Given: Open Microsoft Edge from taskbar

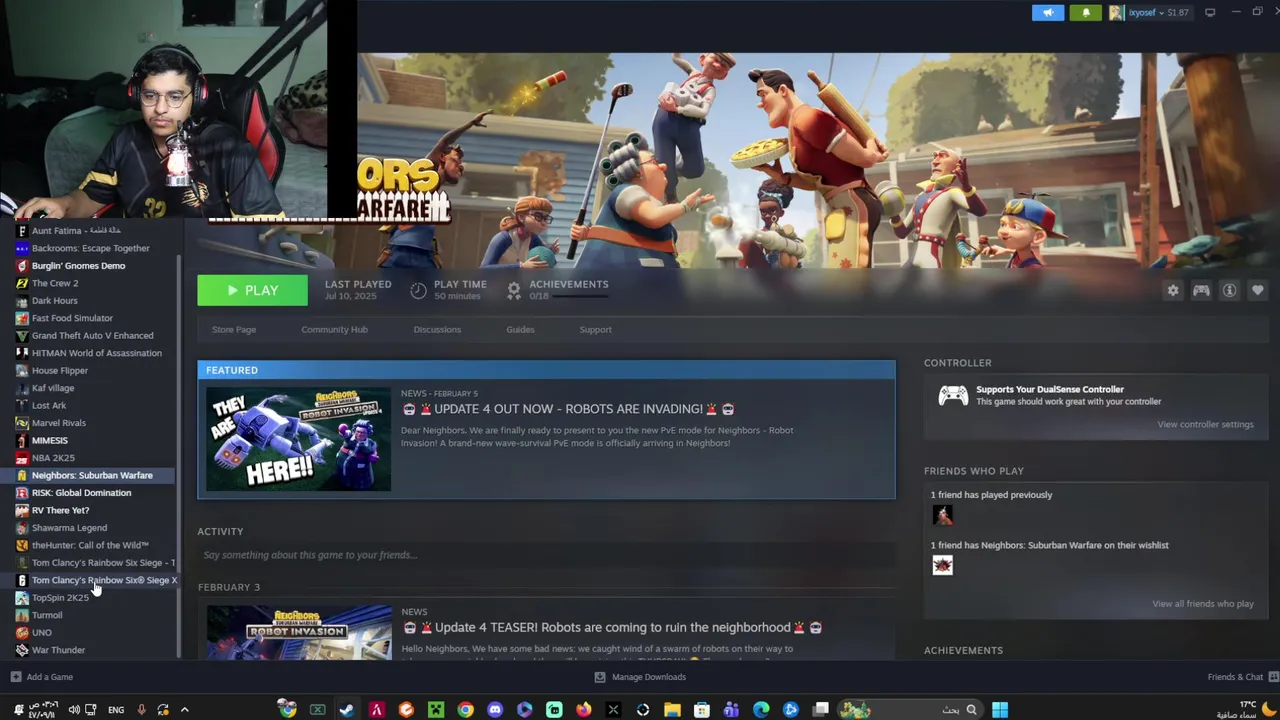Looking at the screenshot, I should (761, 710).
